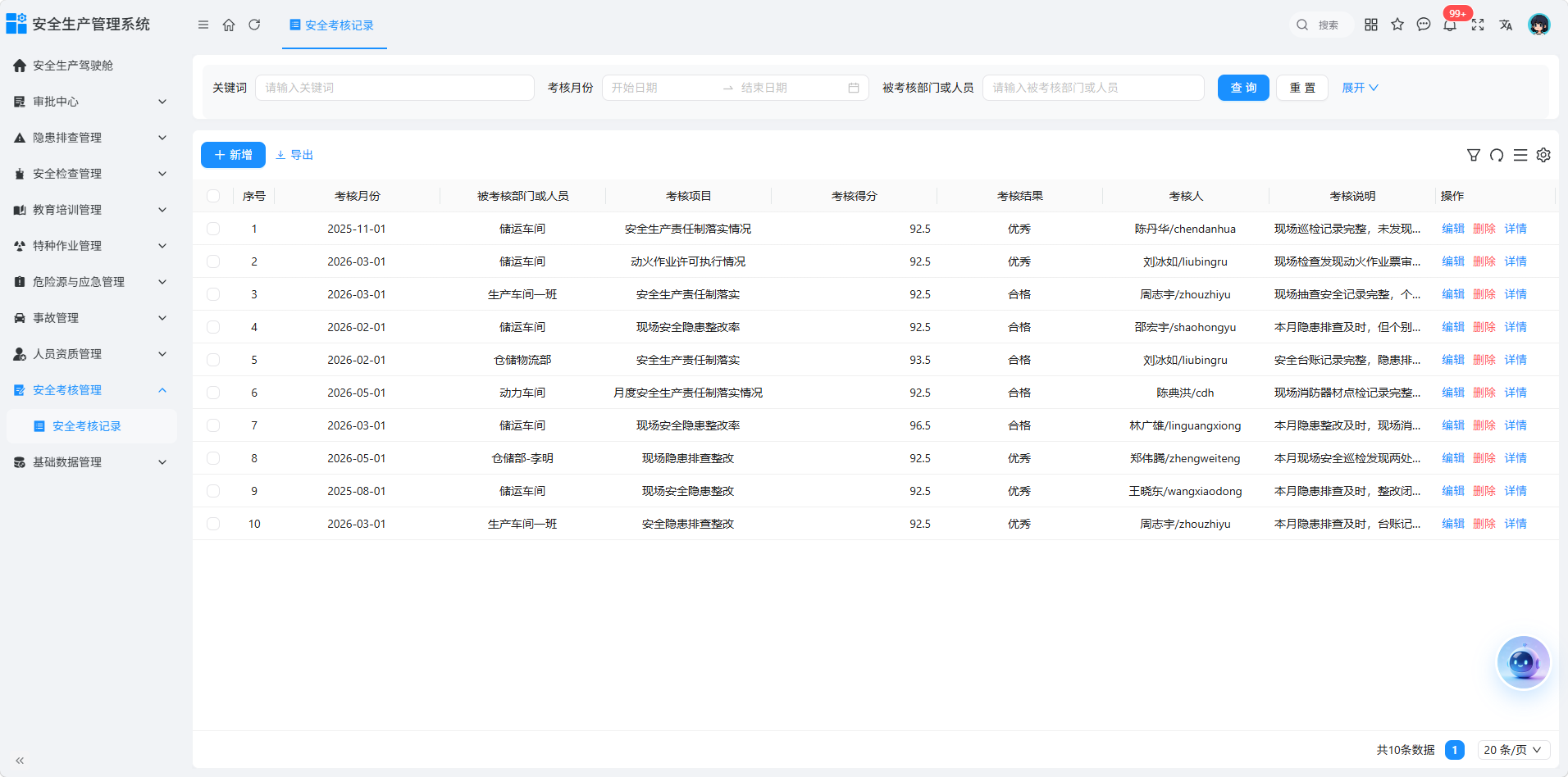Screen dimensions: 1568x777
Task: Check the row 1 checkbox
Action: point(213,229)
